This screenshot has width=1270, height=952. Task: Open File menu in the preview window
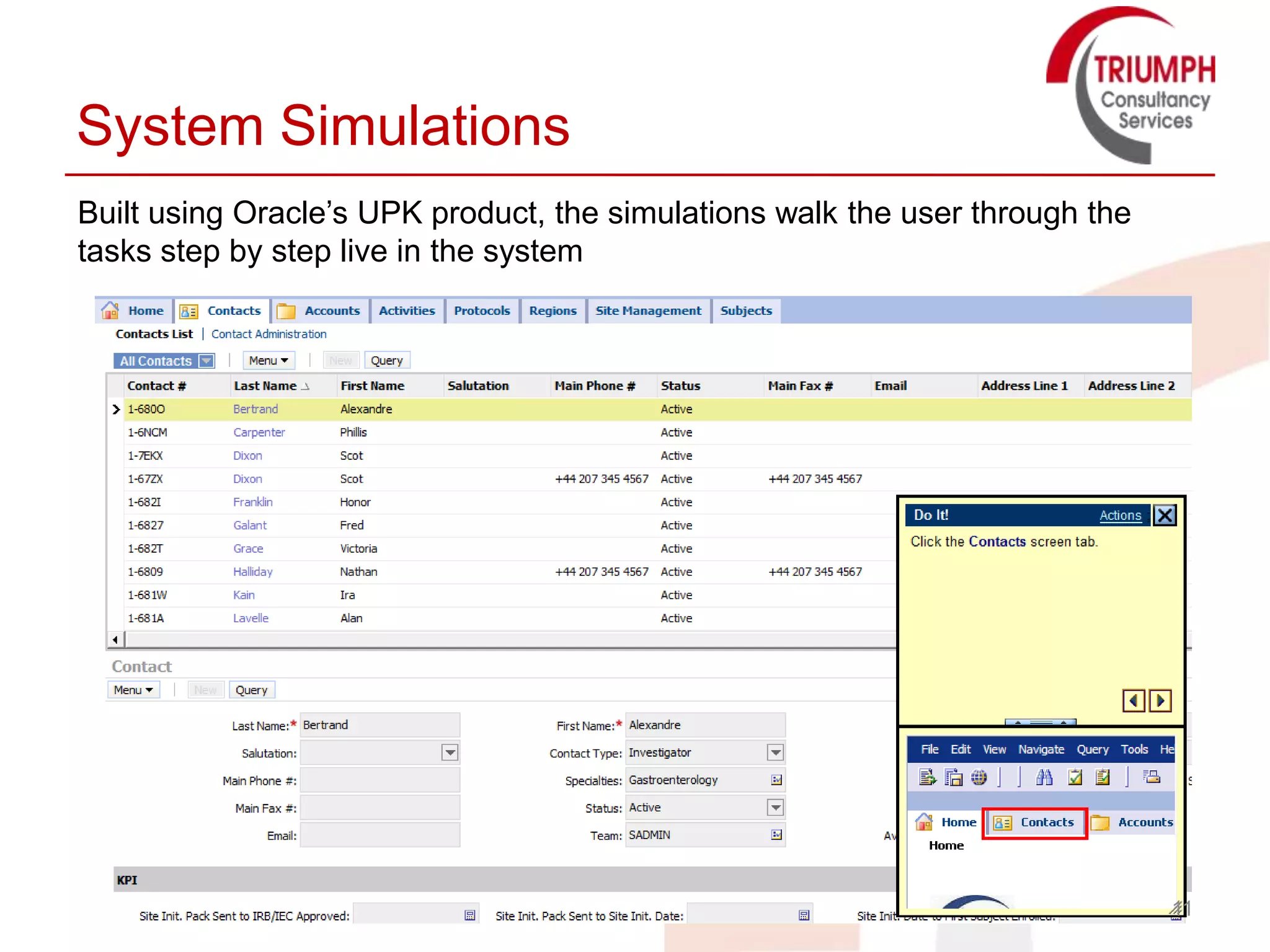click(929, 749)
